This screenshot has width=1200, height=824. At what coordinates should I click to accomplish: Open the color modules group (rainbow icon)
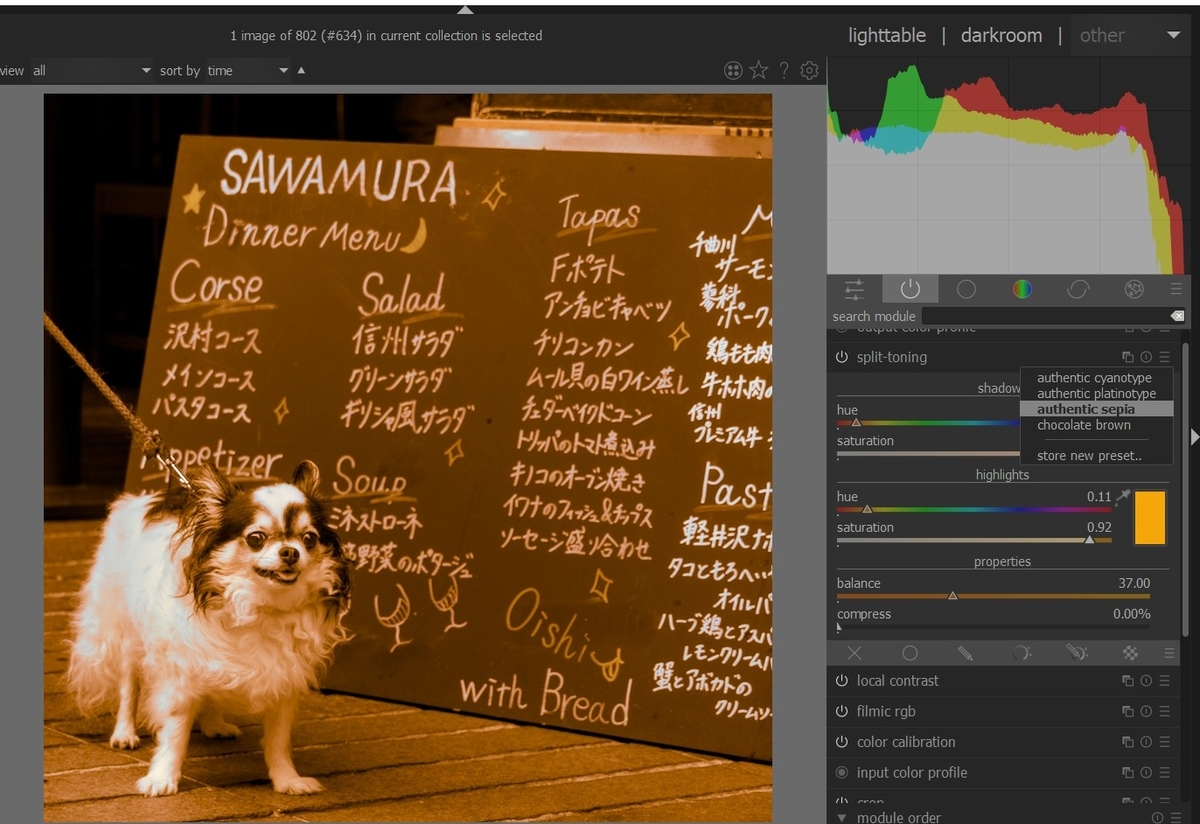pyautogui.click(x=1022, y=289)
